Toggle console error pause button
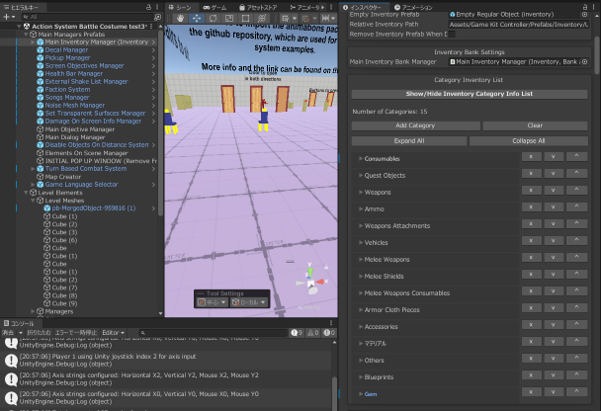This screenshot has height=411, width=601. point(76,333)
